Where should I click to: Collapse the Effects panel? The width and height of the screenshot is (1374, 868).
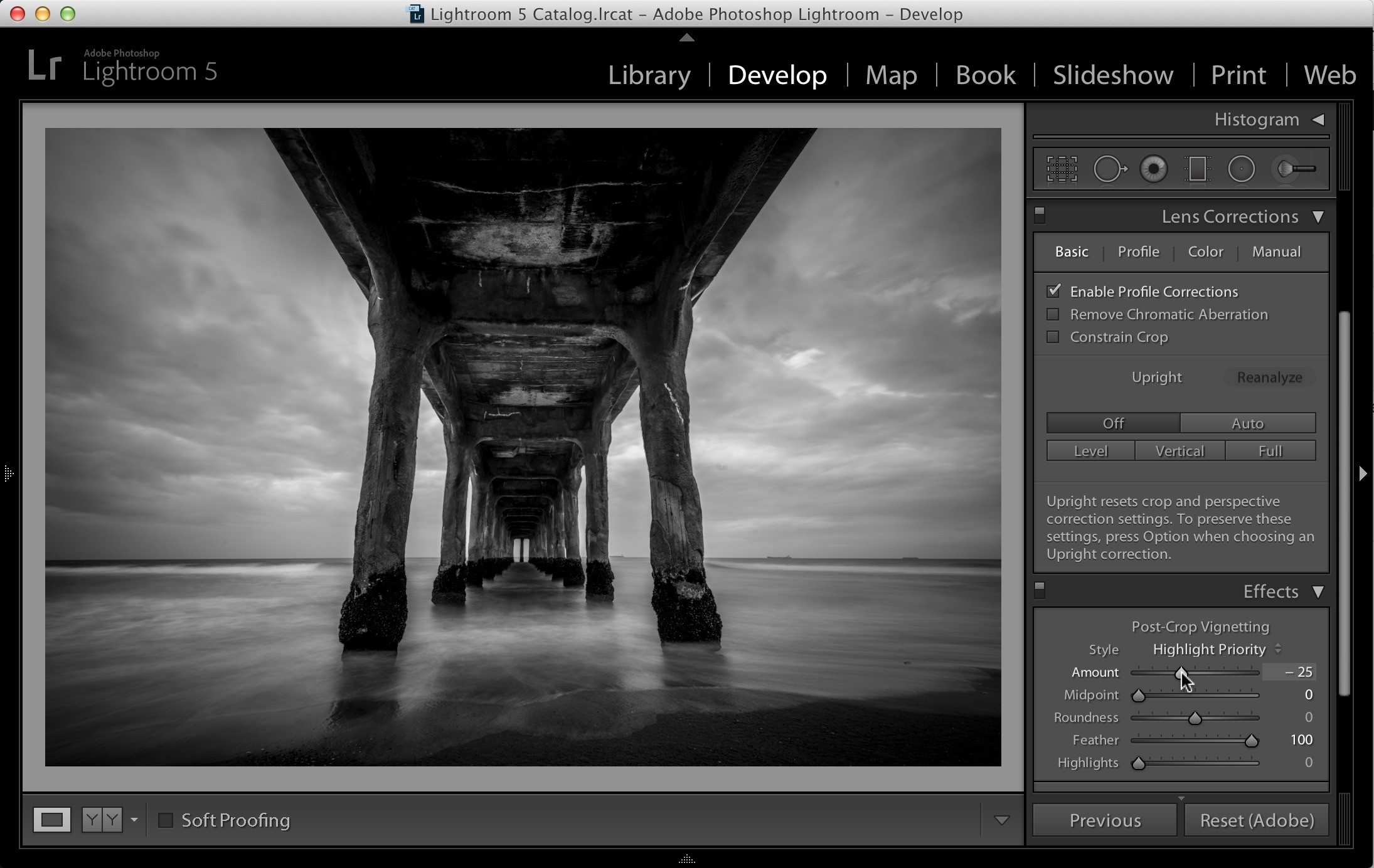point(1318,592)
